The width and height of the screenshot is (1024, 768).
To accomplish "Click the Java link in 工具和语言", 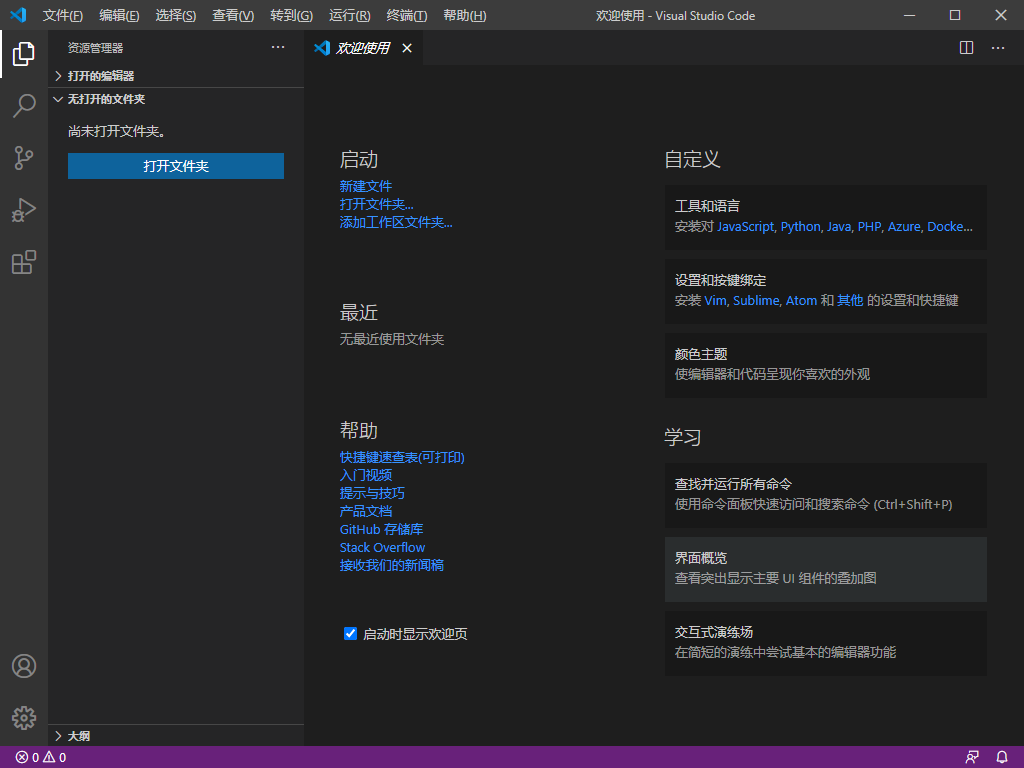I will click(x=839, y=227).
